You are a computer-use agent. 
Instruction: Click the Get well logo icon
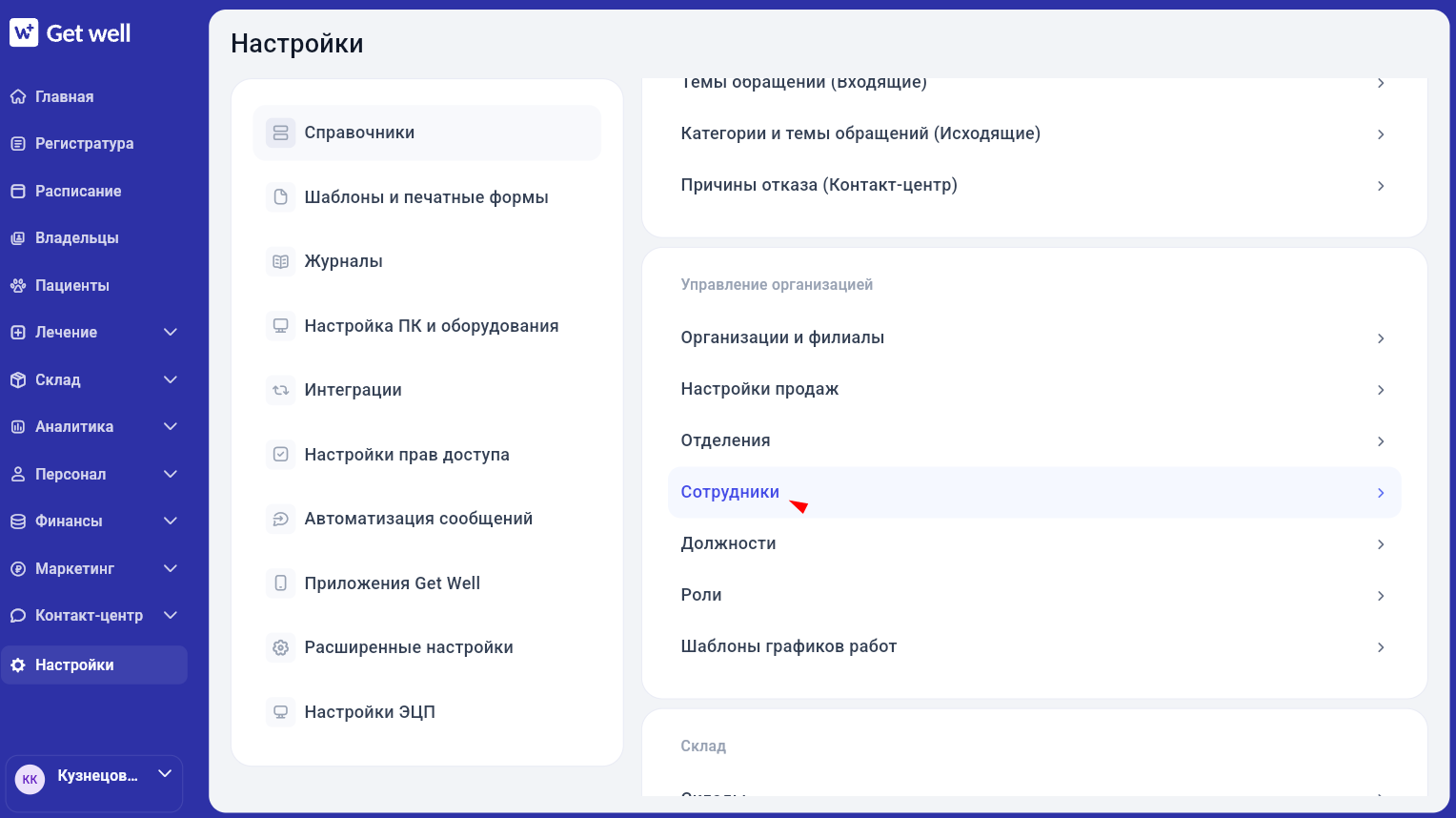pyautogui.click(x=24, y=32)
